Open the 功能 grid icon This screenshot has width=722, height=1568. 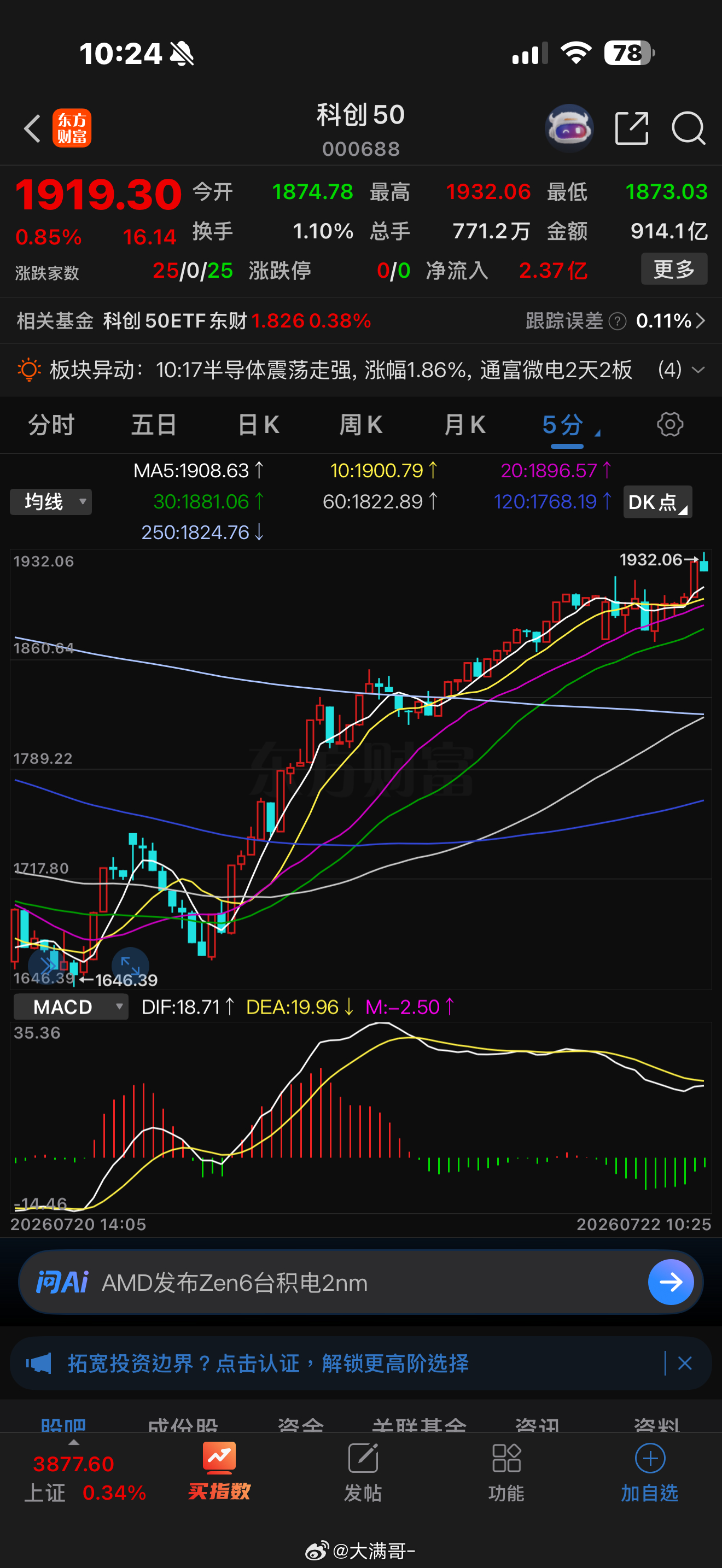coord(506,1458)
